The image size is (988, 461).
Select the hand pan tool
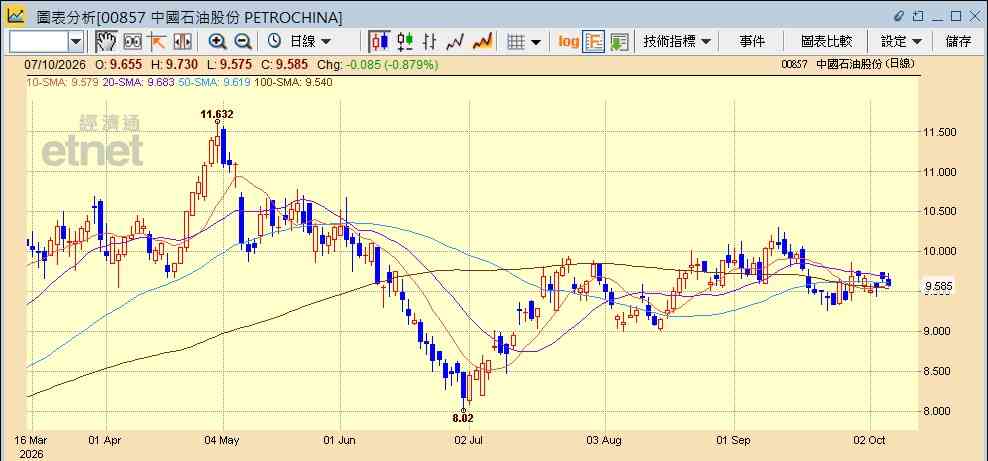[106, 42]
